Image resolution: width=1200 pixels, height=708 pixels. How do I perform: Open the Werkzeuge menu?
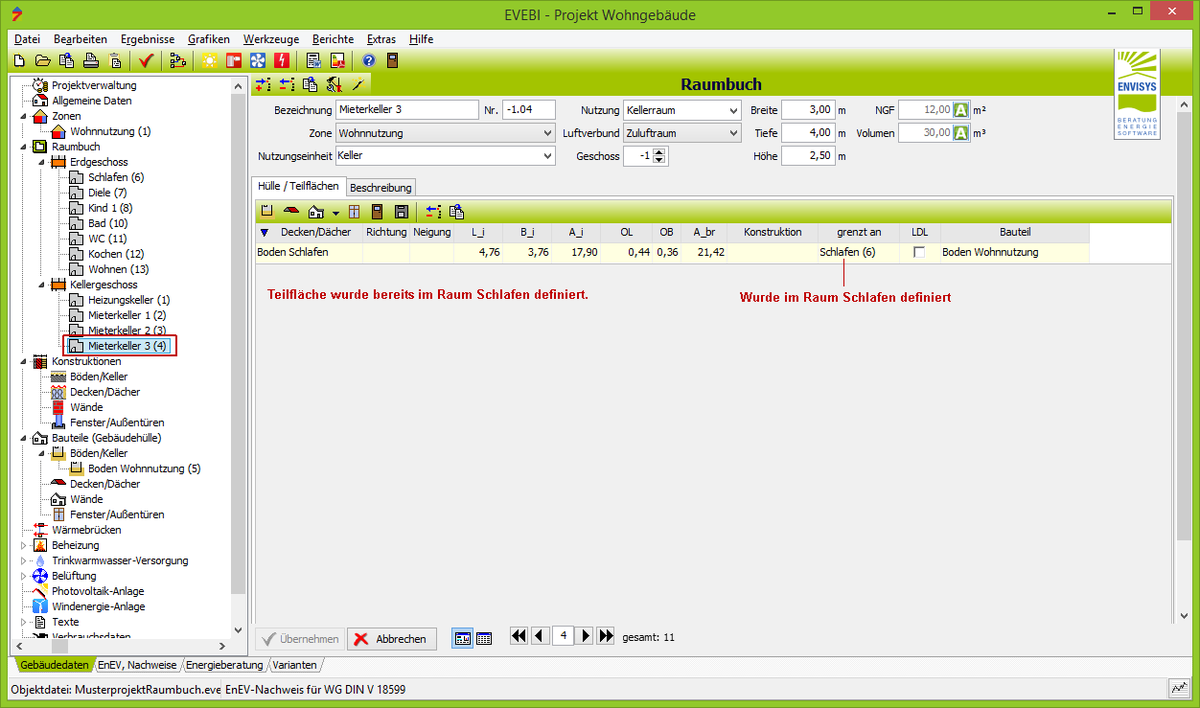271,38
